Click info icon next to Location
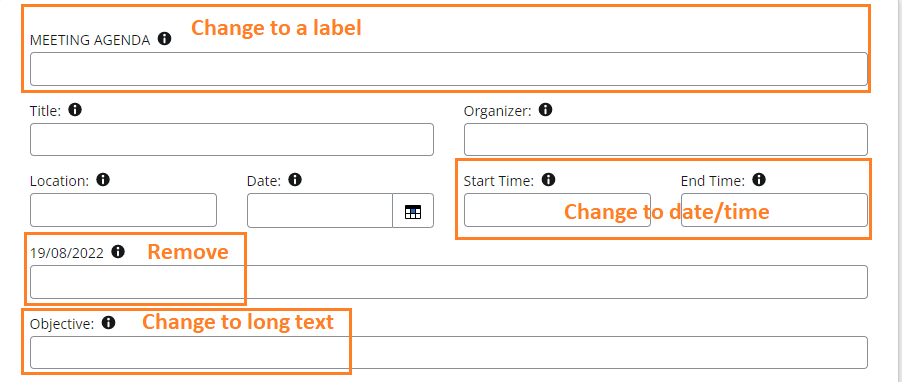This screenshot has height=382, width=902. click(103, 180)
